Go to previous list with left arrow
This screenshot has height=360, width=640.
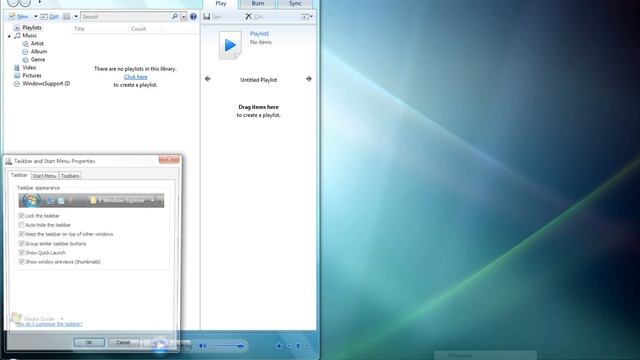click(207, 79)
